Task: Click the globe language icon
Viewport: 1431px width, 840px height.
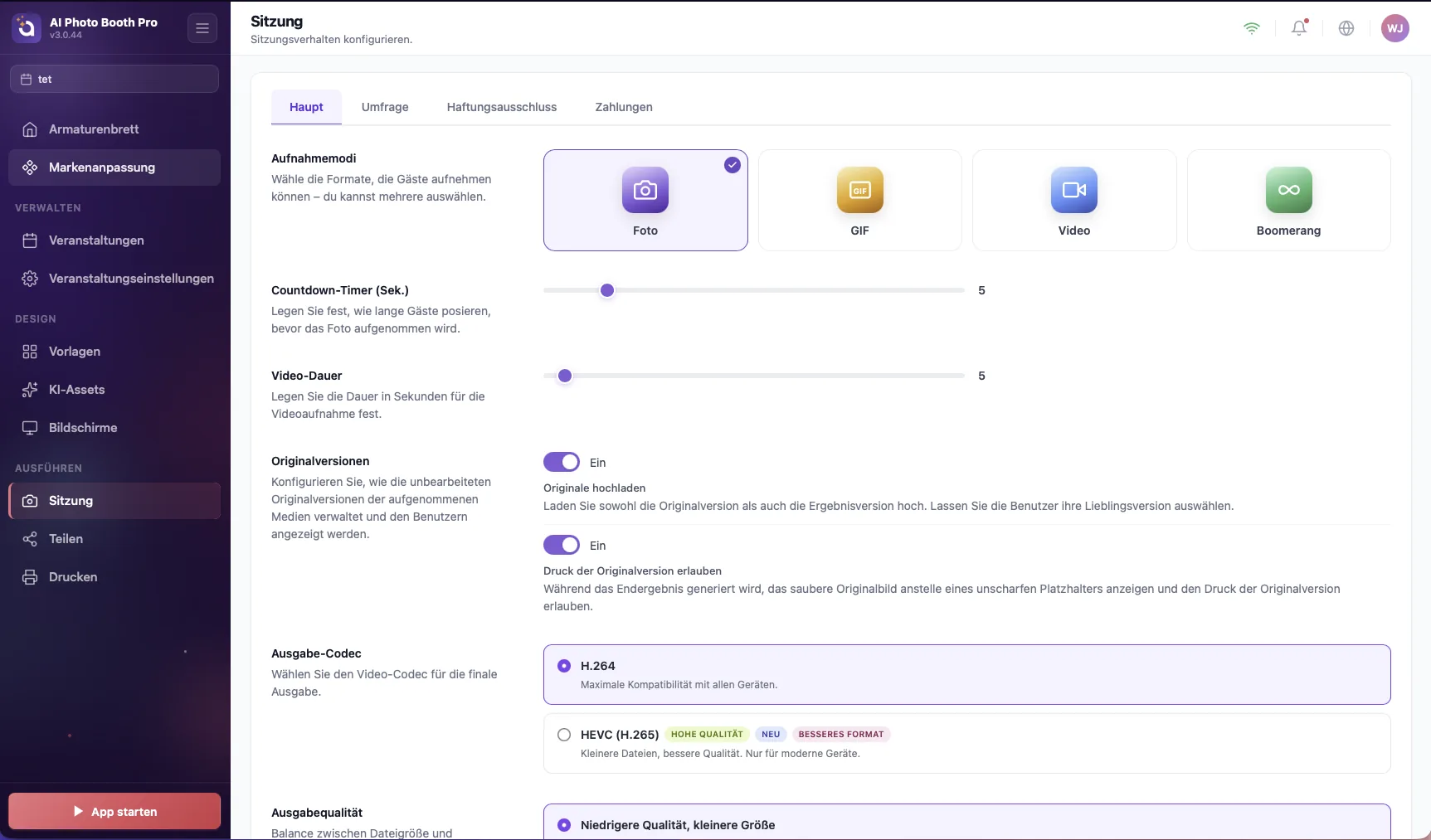Action: [x=1346, y=28]
